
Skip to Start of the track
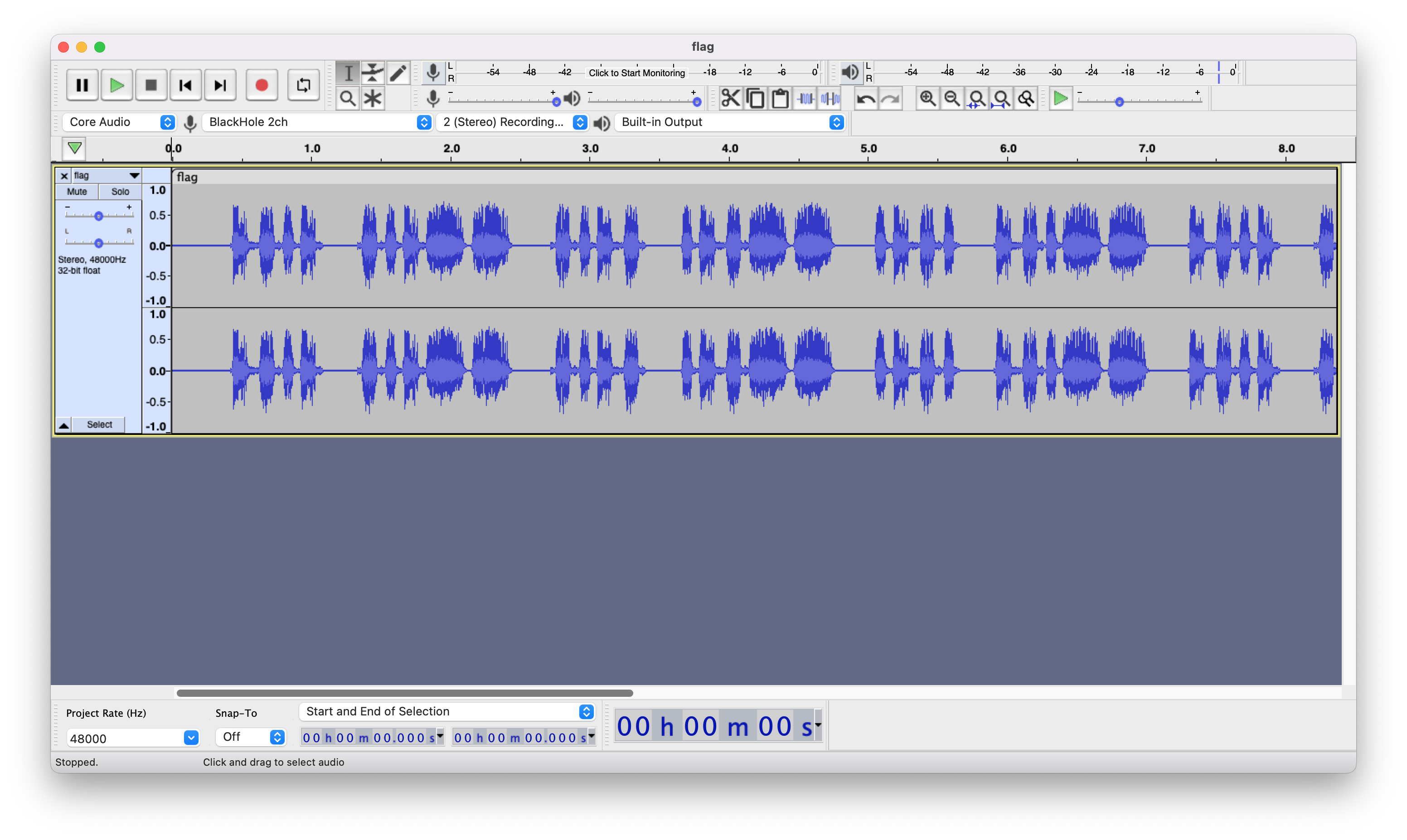pyautogui.click(x=186, y=86)
